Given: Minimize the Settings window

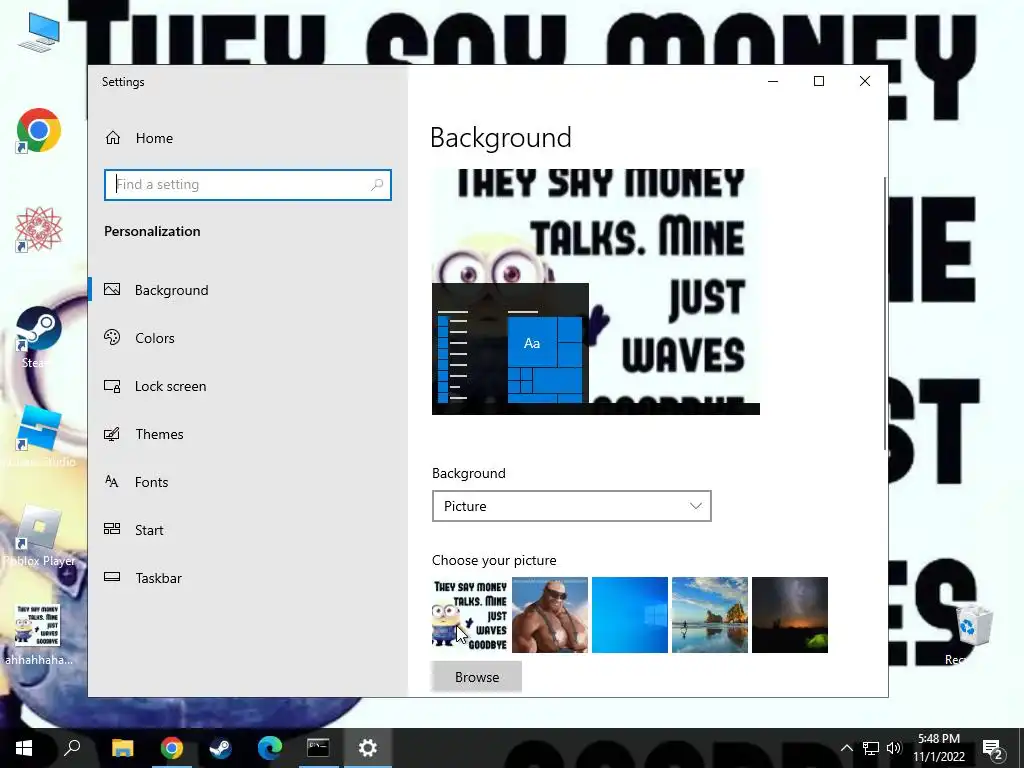Looking at the screenshot, I should (x=773, y=82).
